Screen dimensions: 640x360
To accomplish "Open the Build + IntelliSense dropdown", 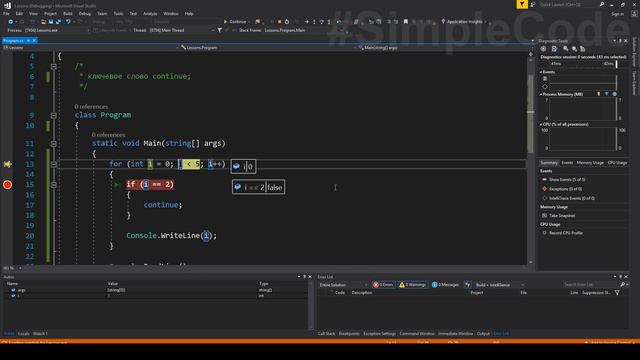I will pyautogui.click(x=500, y=285).
